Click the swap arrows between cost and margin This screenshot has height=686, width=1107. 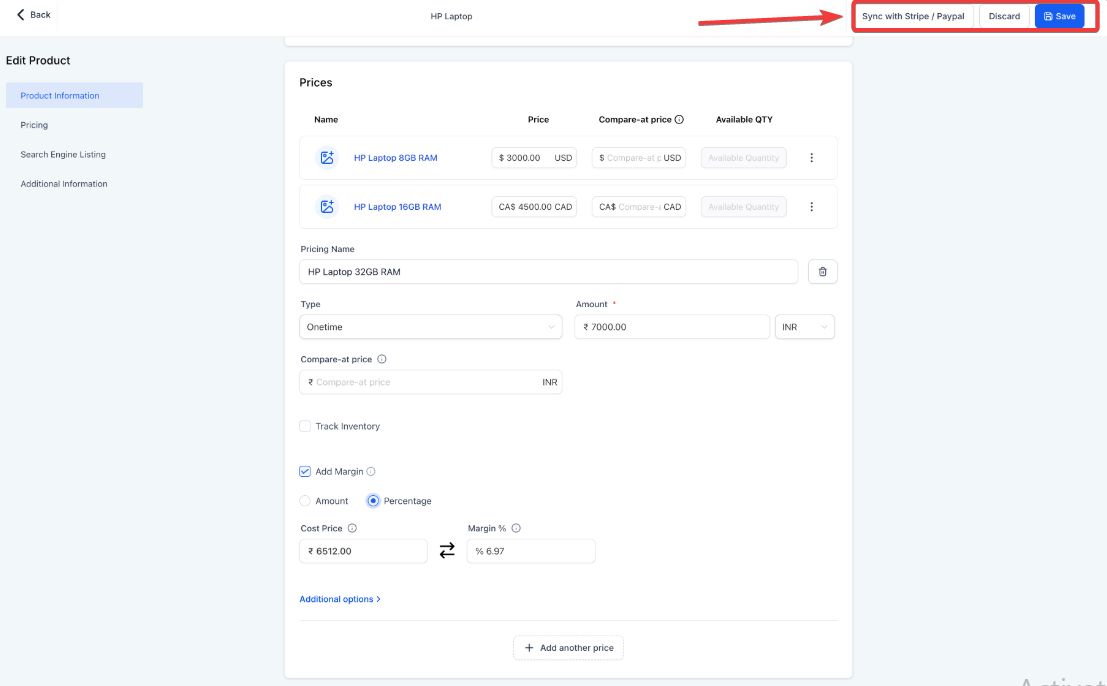[447, 551]
